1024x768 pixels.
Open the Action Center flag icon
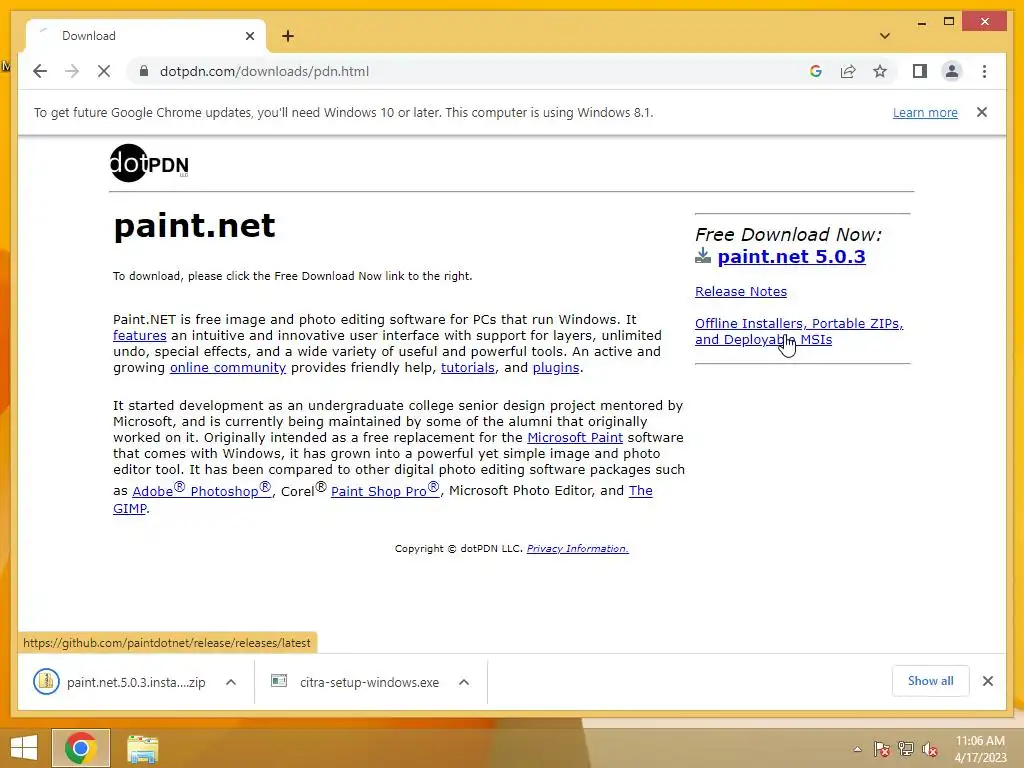pos(881,749)
